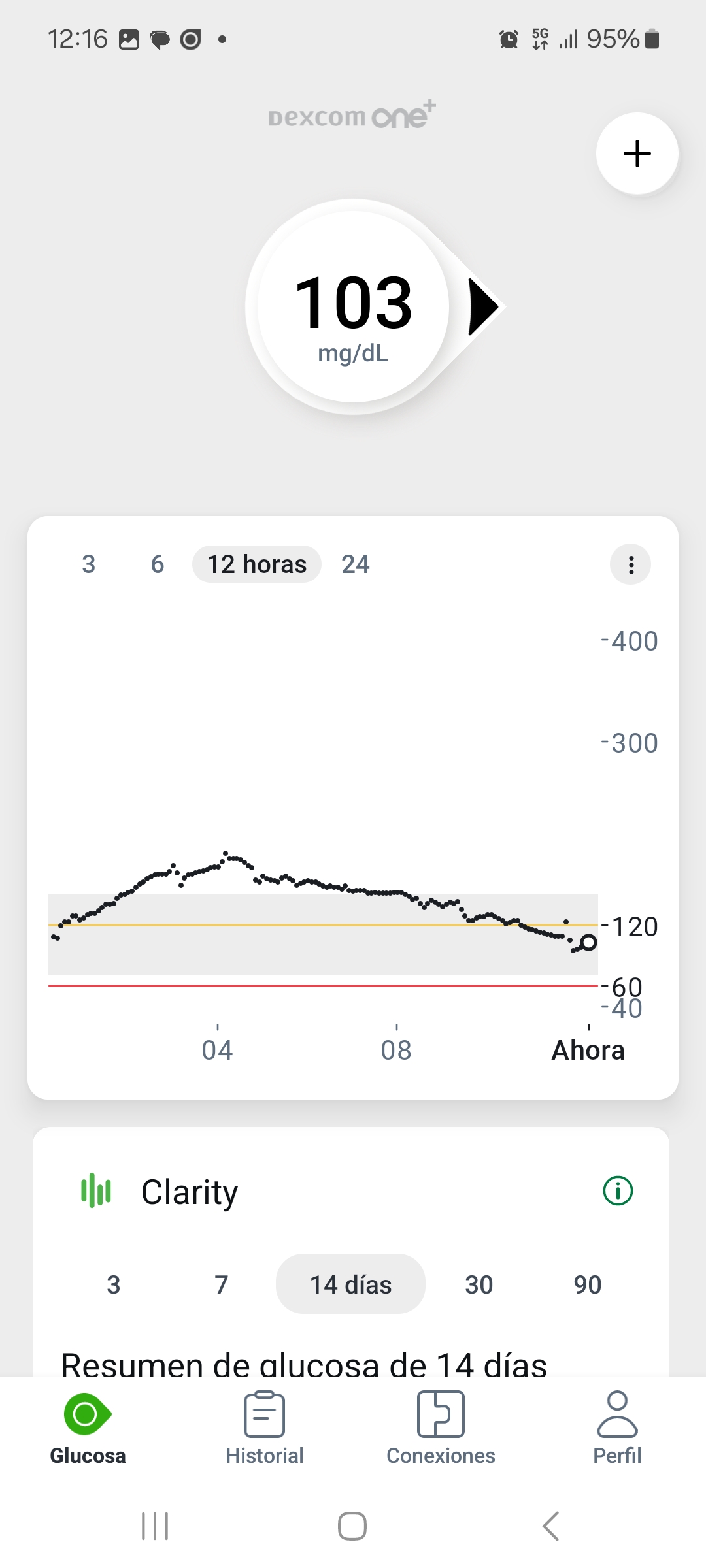Go to the Conexiones tab

pos(441,1427)
